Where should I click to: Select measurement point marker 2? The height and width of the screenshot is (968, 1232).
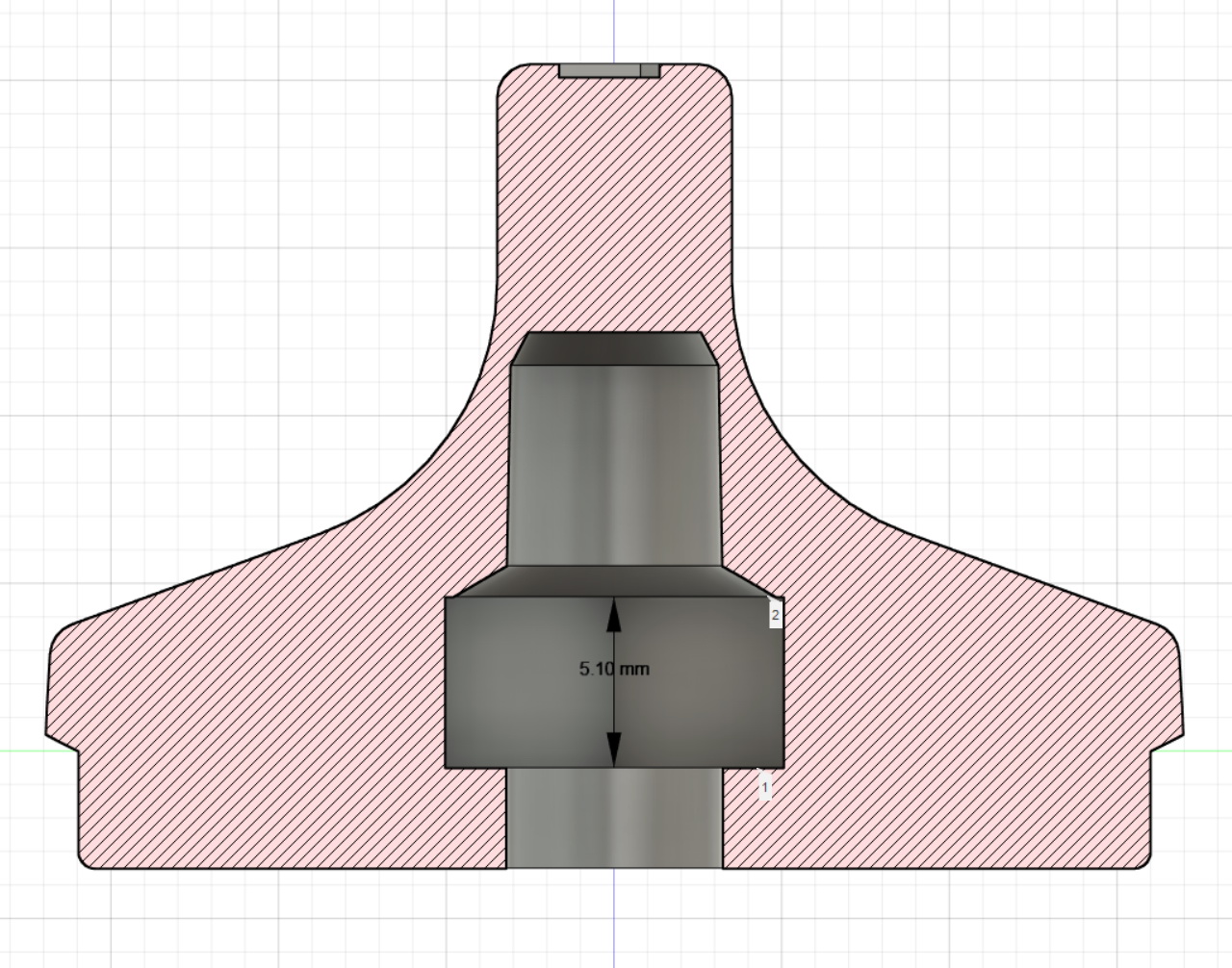(775, 615)
